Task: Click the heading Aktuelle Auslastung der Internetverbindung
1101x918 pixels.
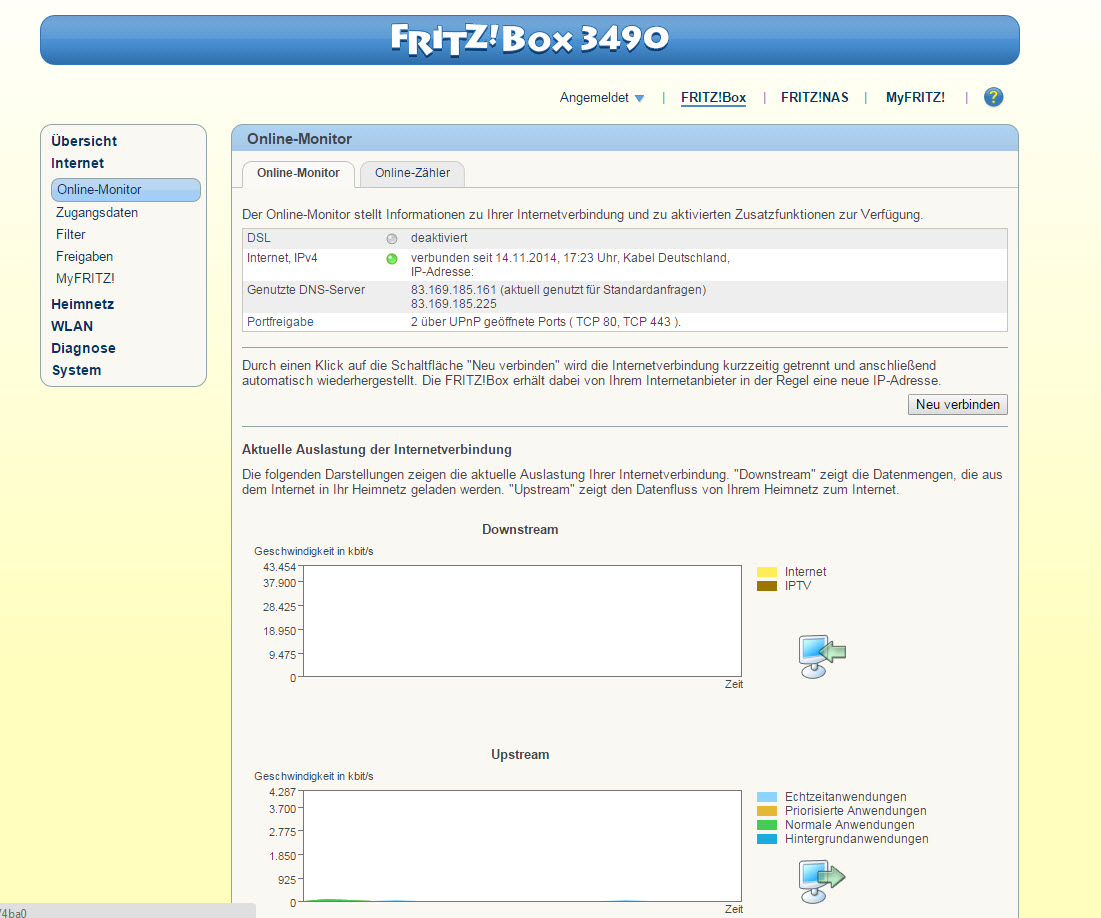Action: point(376,450)
